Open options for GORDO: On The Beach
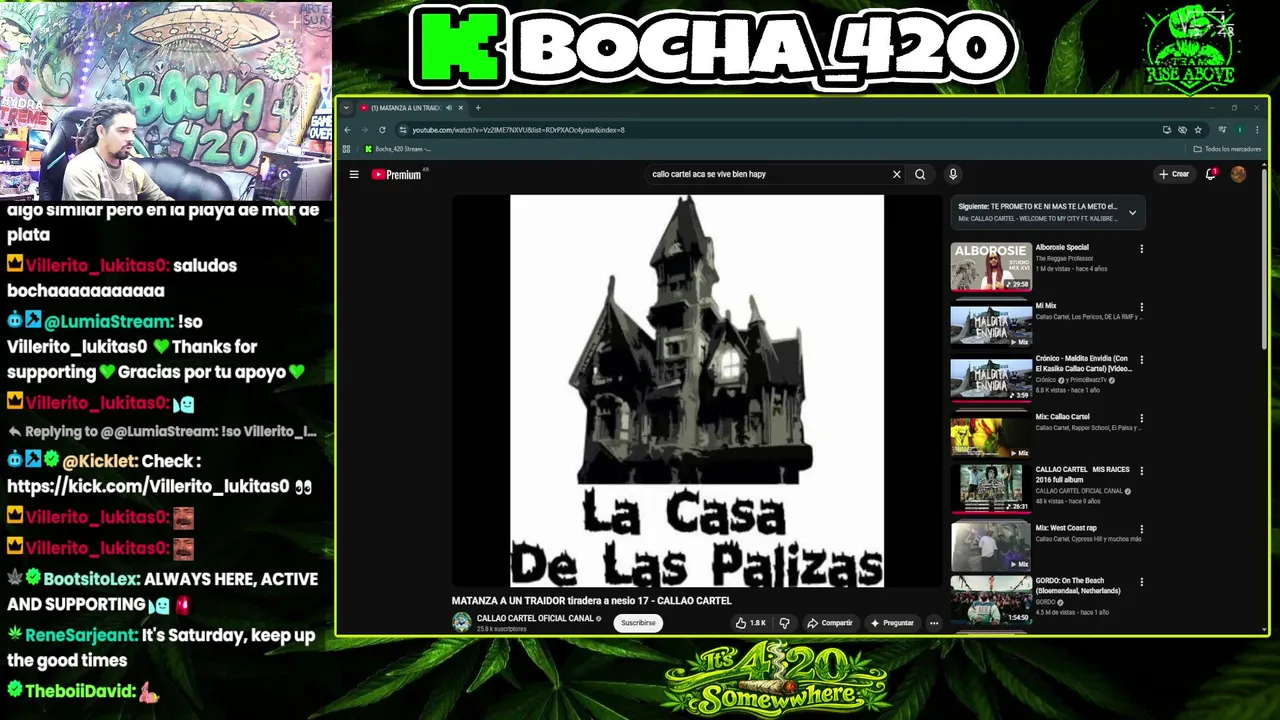The width and height of the screenshot is (1280, 720). pos(1141,582)
